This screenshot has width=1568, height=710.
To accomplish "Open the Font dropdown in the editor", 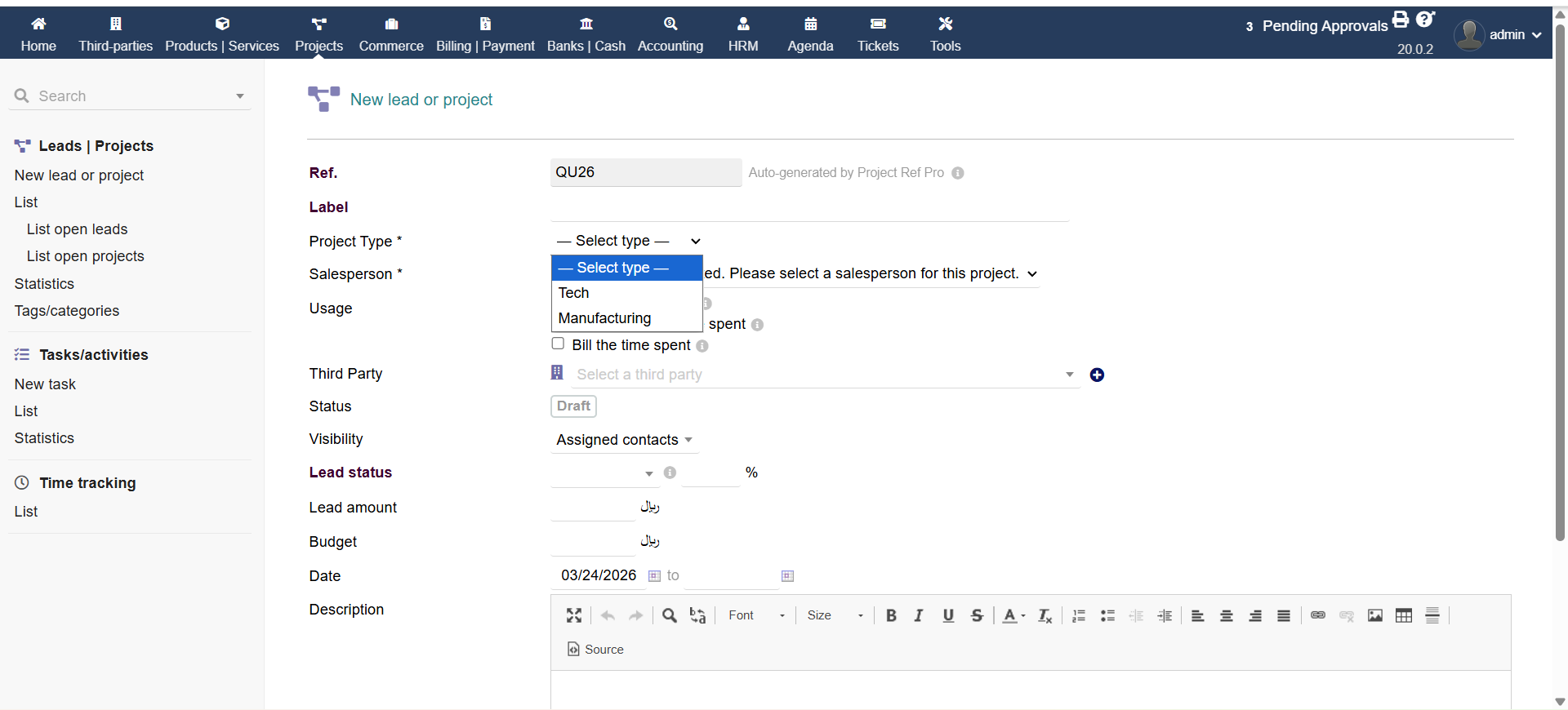I will [755, 615].
